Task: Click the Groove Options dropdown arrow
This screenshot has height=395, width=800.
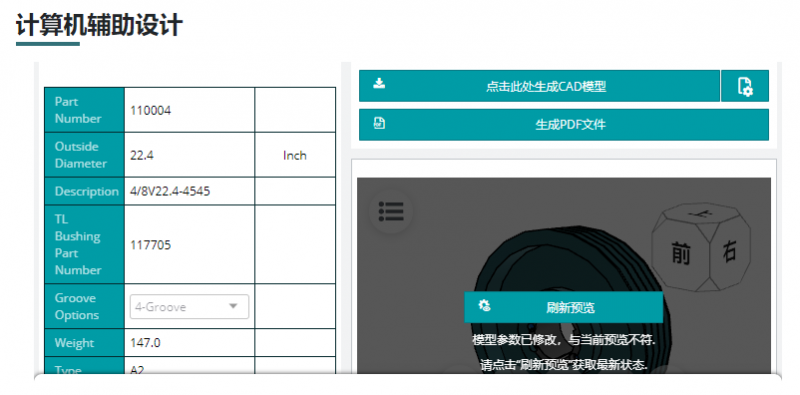Action: pos(233,306)
